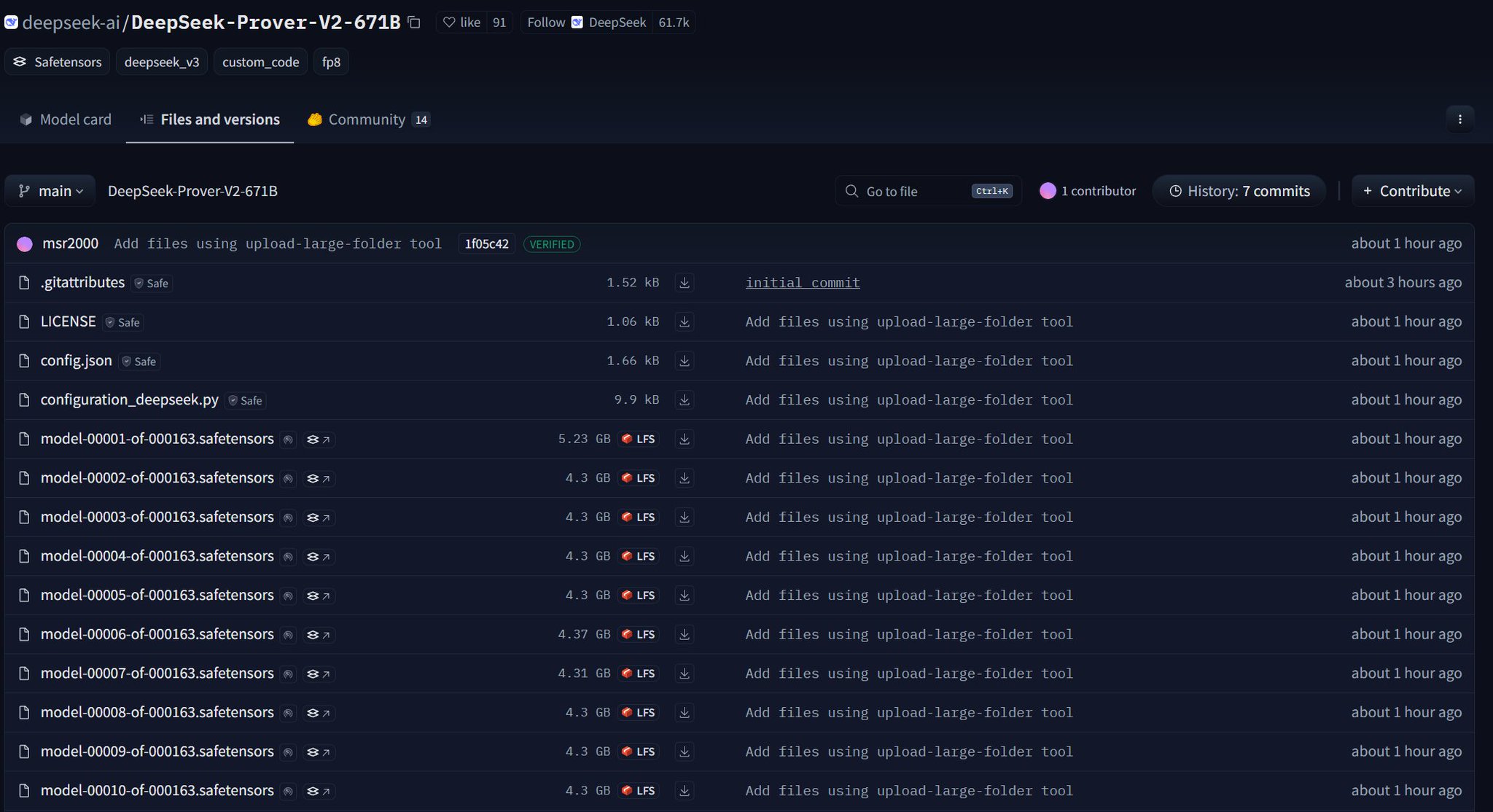Open History: 7 commits
1493x812 pixels.
point(1239,191)
